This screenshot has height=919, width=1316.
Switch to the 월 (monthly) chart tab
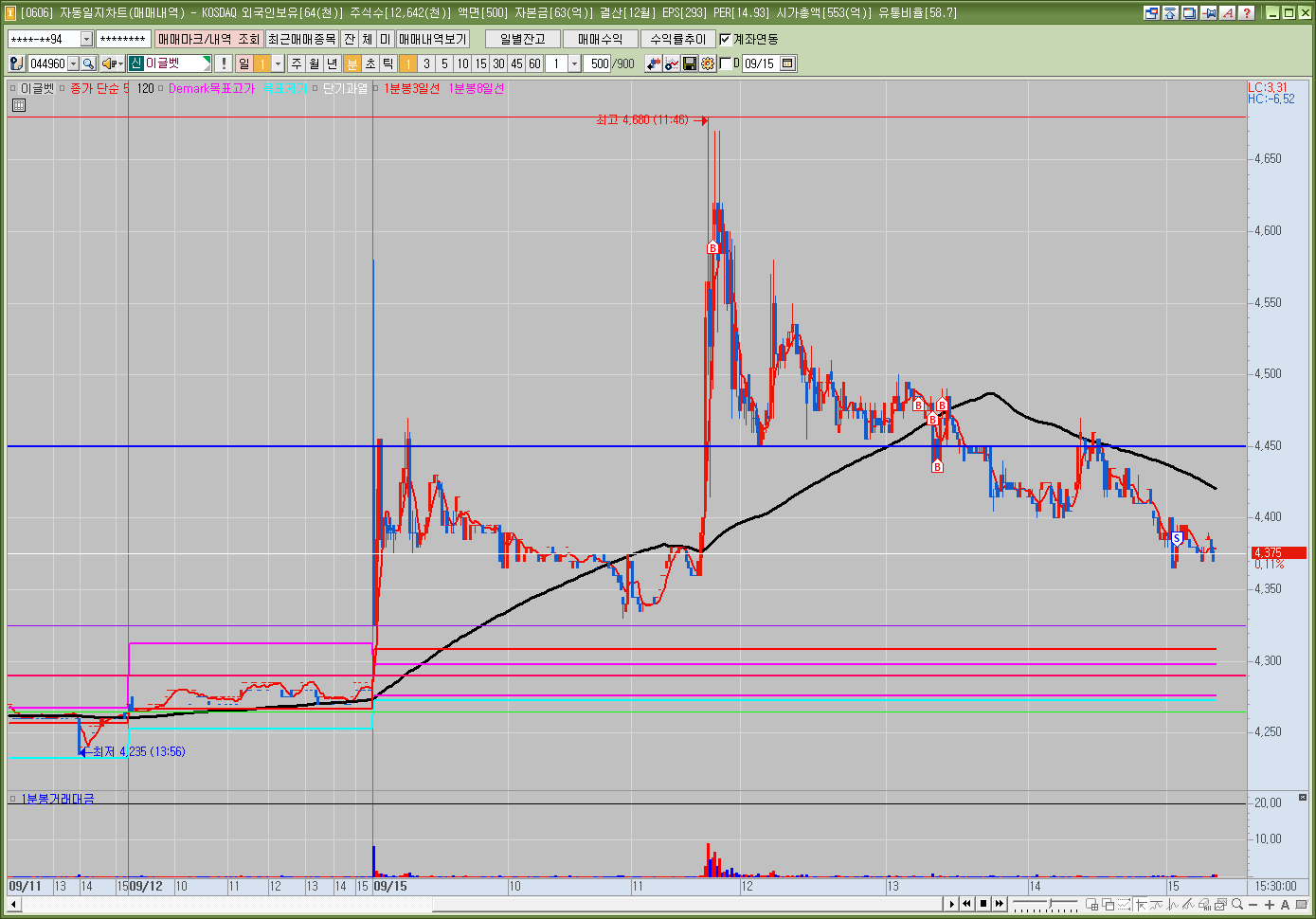(x=315, y=63)
